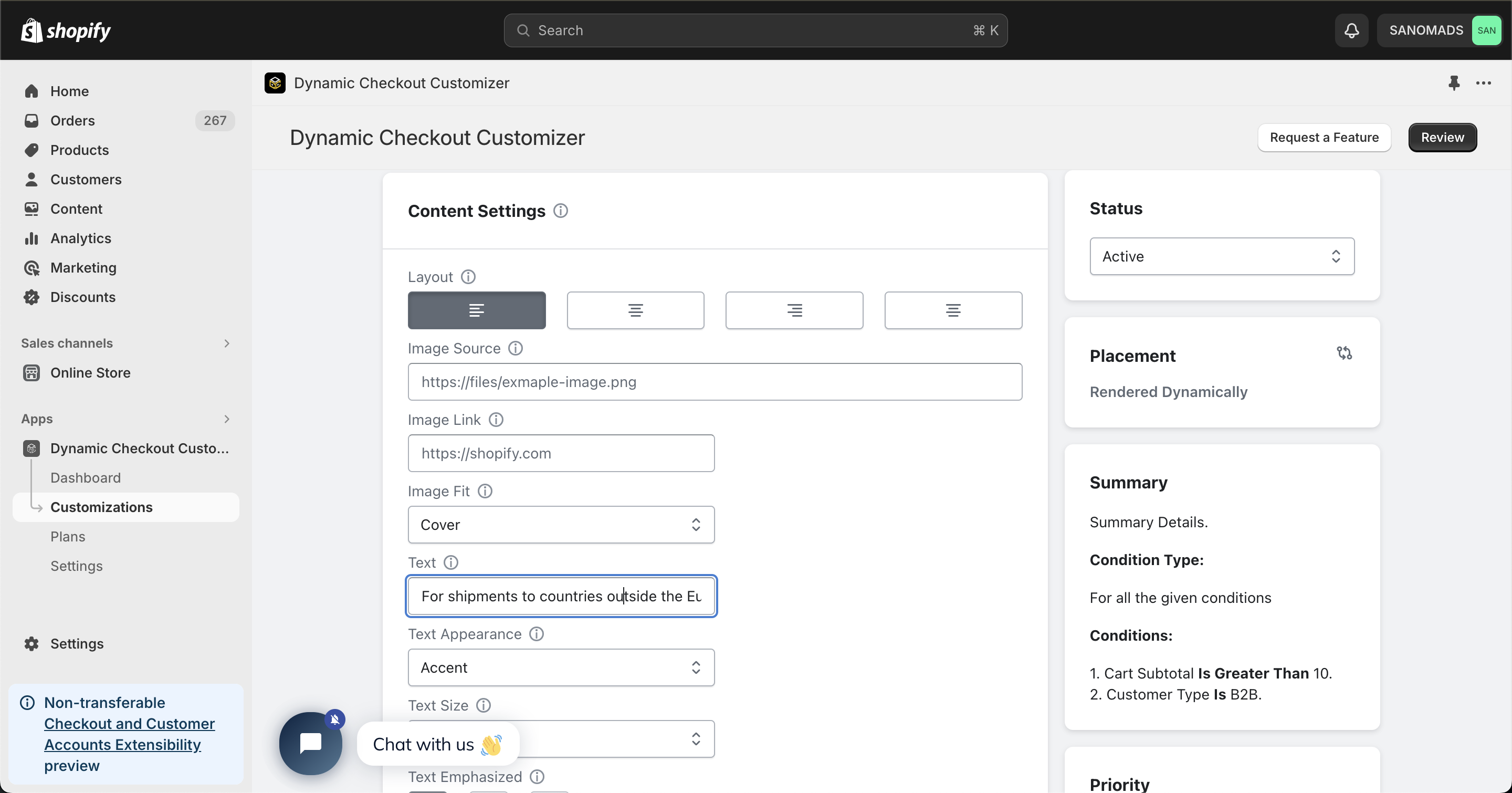Click the muted bell badge on chat
The height and width of the screenshot is (793, 1512).
pos(334,719)
